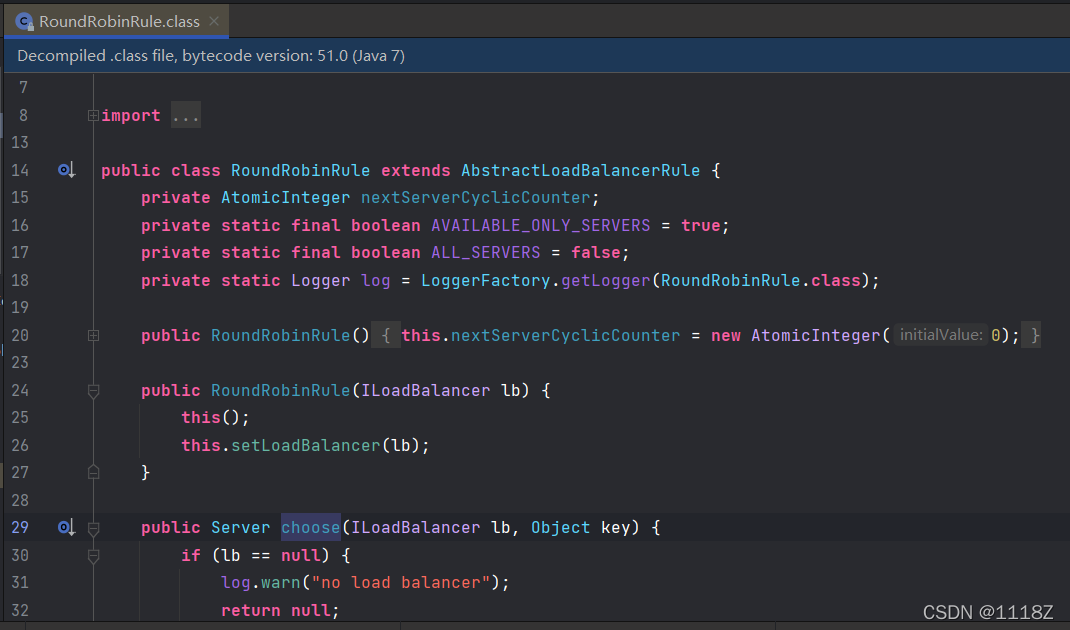This screenshot has height=630, width=1070.
Task: Click the subclass gutter icon on line 14
Action: click(x=66, y=170)
